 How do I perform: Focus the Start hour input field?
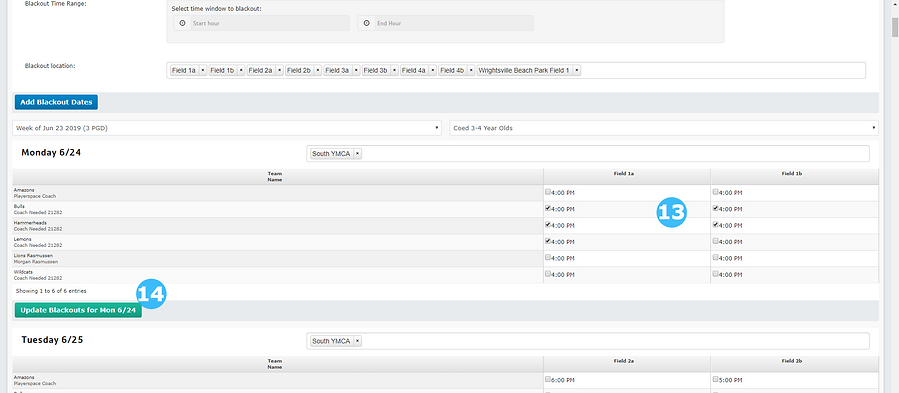(269, 24)
